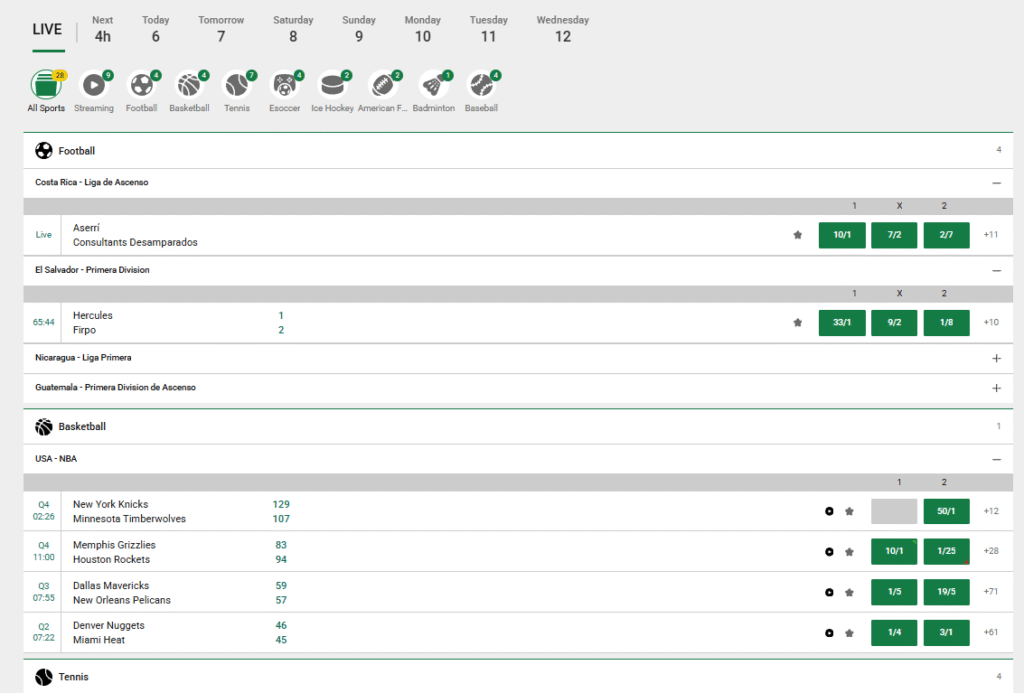Favorite the Aserrí match with star

click(797, 235)
